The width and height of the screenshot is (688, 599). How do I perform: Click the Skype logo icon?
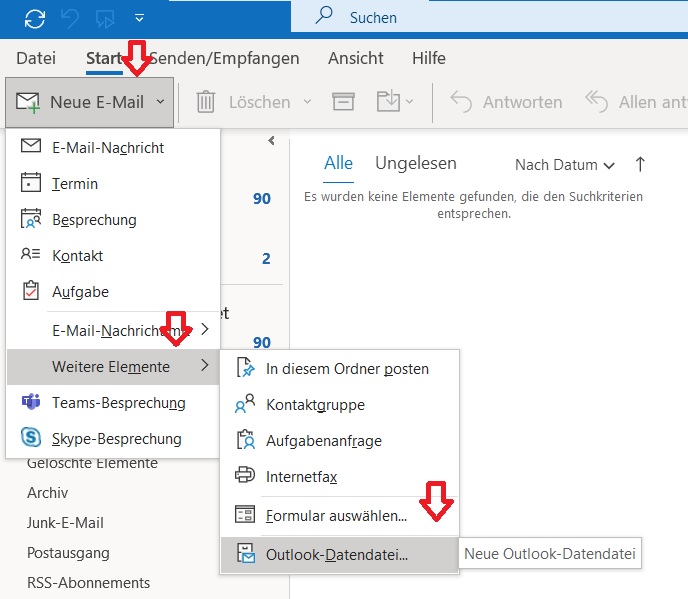(x=31, y=437)
